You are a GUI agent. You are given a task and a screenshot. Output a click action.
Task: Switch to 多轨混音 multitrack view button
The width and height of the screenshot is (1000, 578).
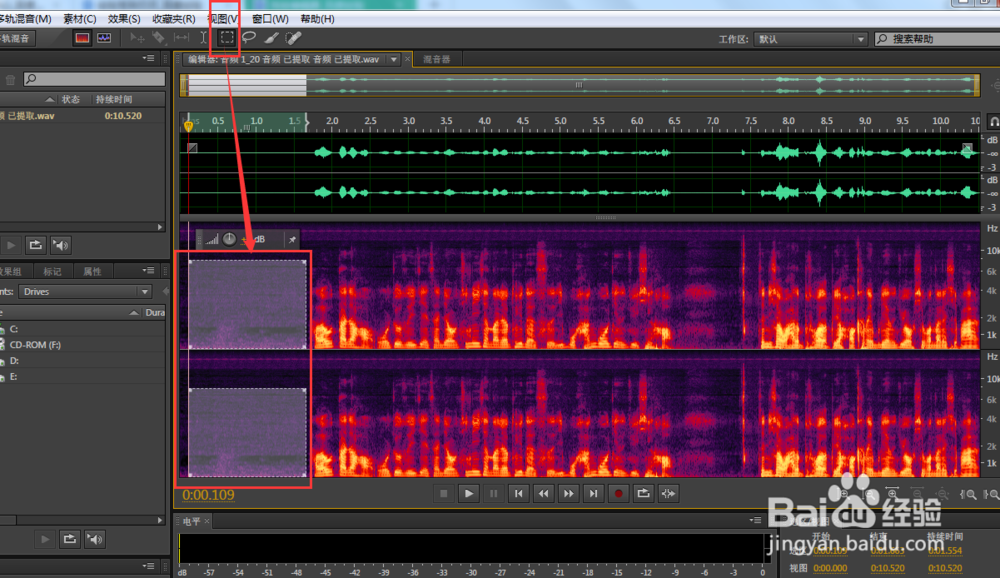pyautogui.click(x=17, y=38)
